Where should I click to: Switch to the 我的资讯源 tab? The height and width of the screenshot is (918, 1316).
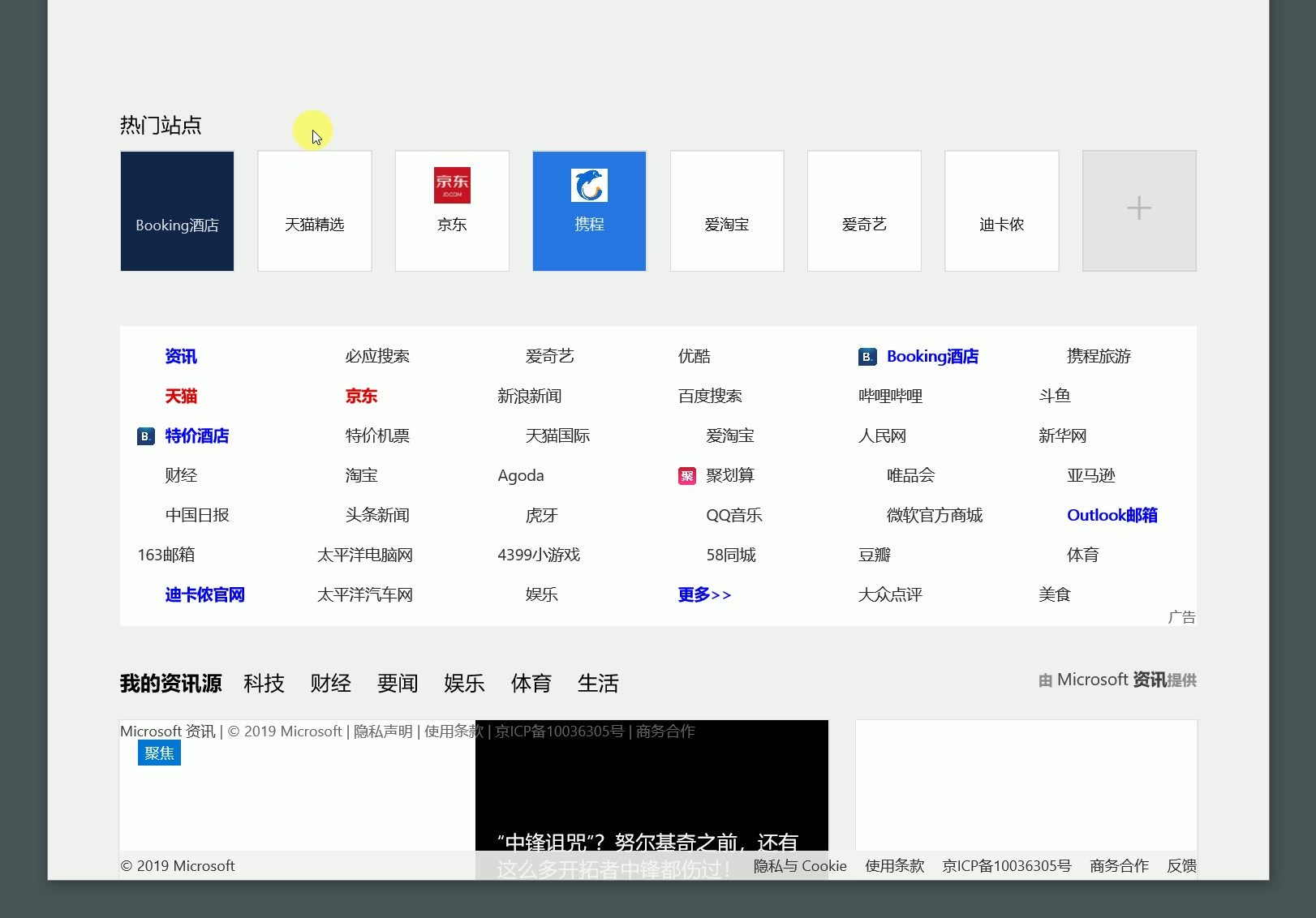171,684
